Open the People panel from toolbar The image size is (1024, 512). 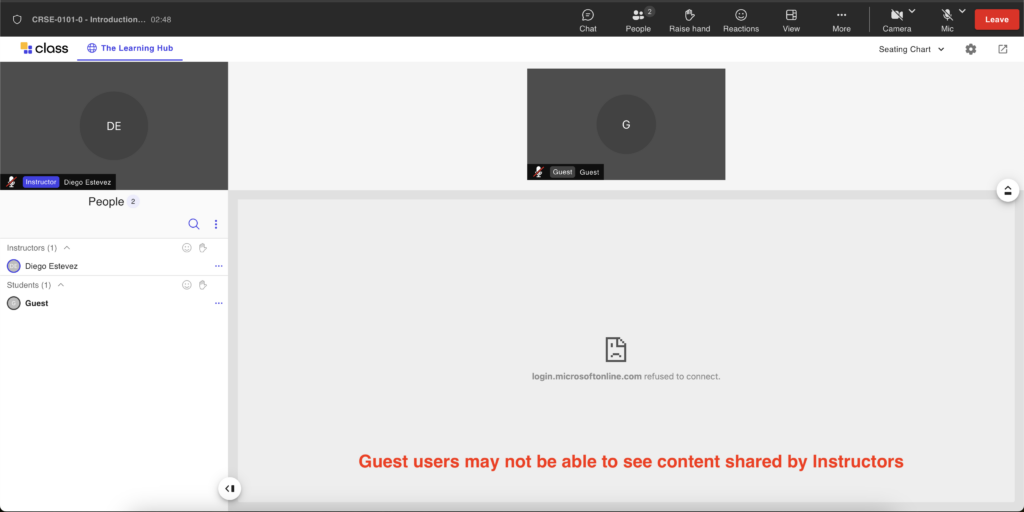tap(638, 20)
